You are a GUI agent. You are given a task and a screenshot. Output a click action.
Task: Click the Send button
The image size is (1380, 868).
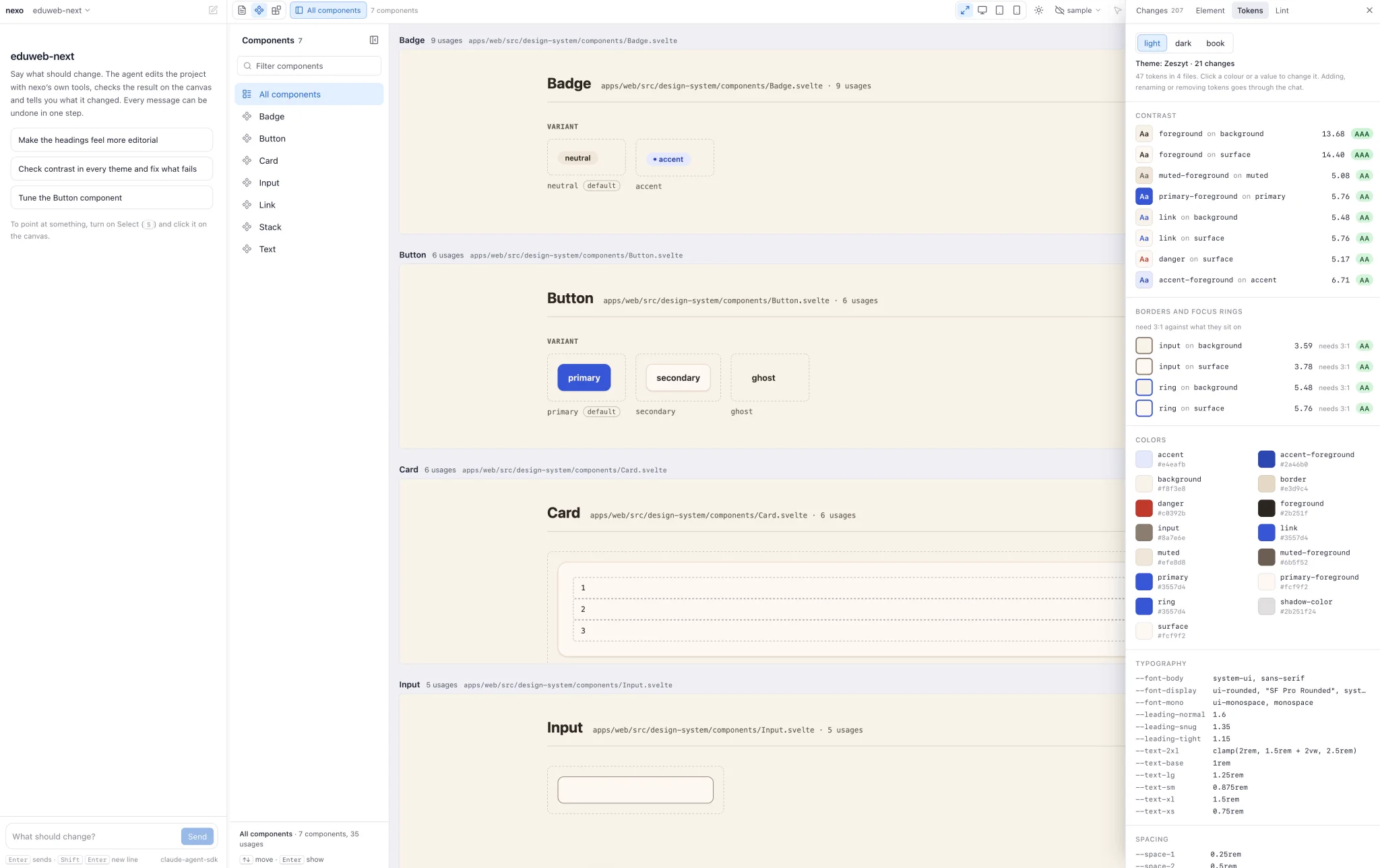[x=197, y=837]
